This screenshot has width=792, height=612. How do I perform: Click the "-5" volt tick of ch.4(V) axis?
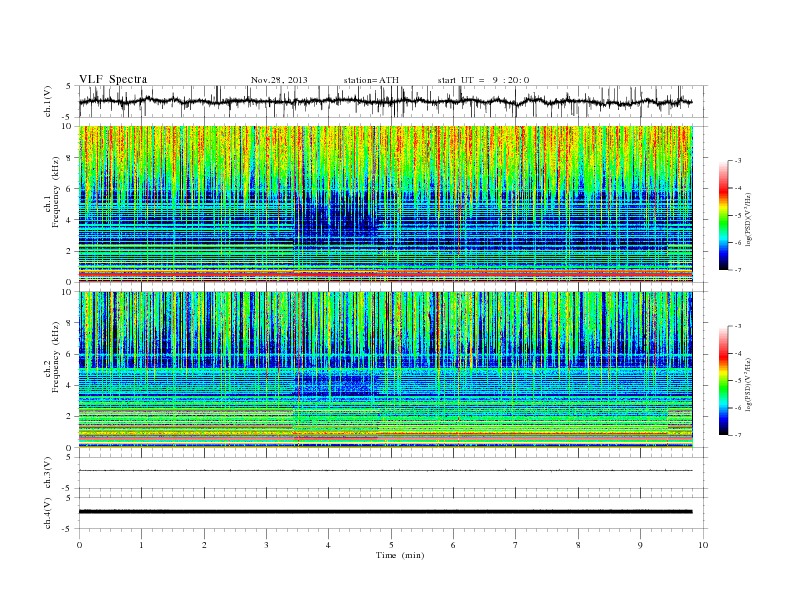click(68, 529)
